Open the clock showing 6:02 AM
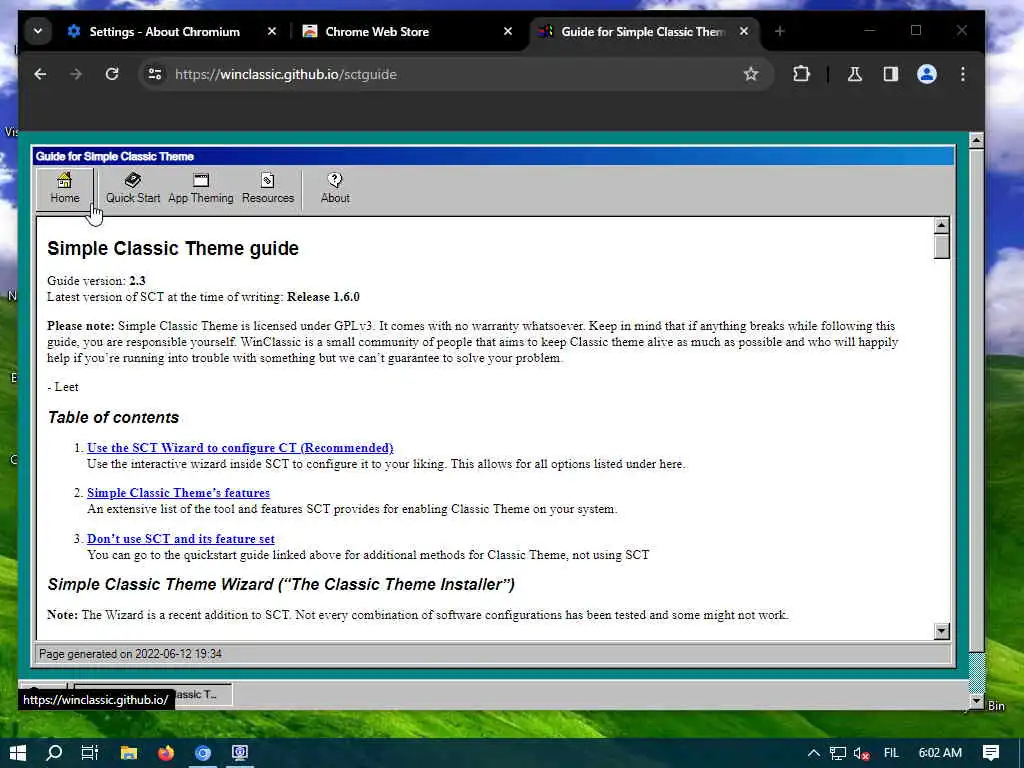Viewport: 1024px width, 768px height. (940, 753)
